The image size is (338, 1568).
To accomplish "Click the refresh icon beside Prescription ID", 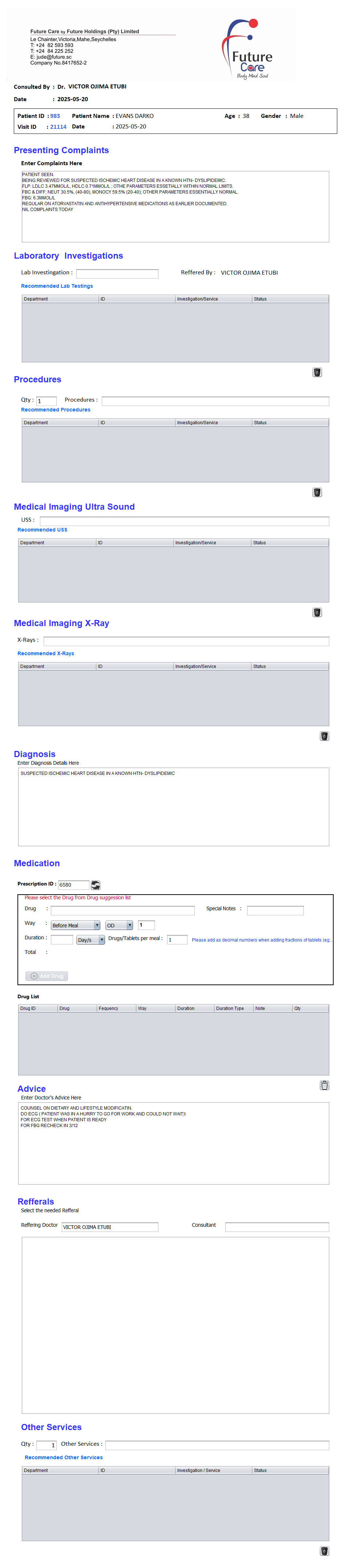I will click(96, 885).
